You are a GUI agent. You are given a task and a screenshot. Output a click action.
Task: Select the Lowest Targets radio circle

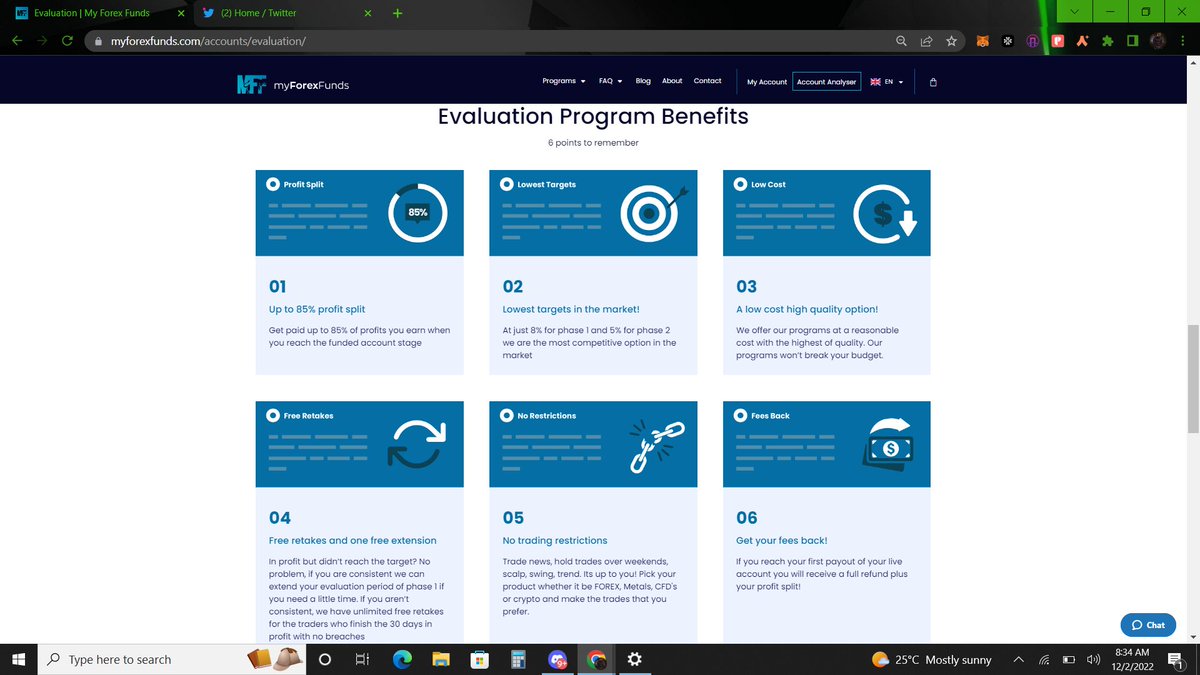pos(507,184)
